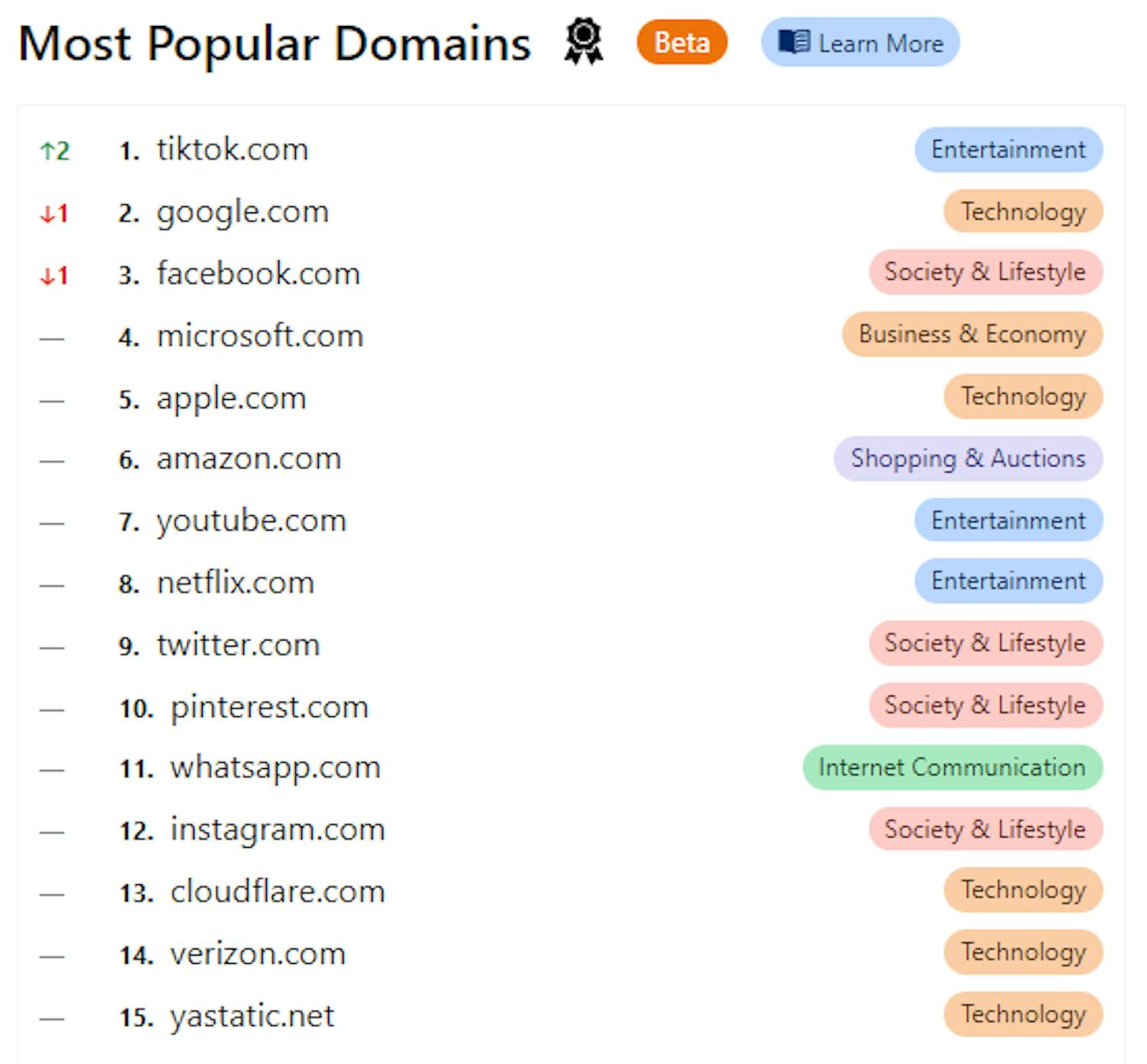Select the amazon.com domain link

(x=249, y=459)
